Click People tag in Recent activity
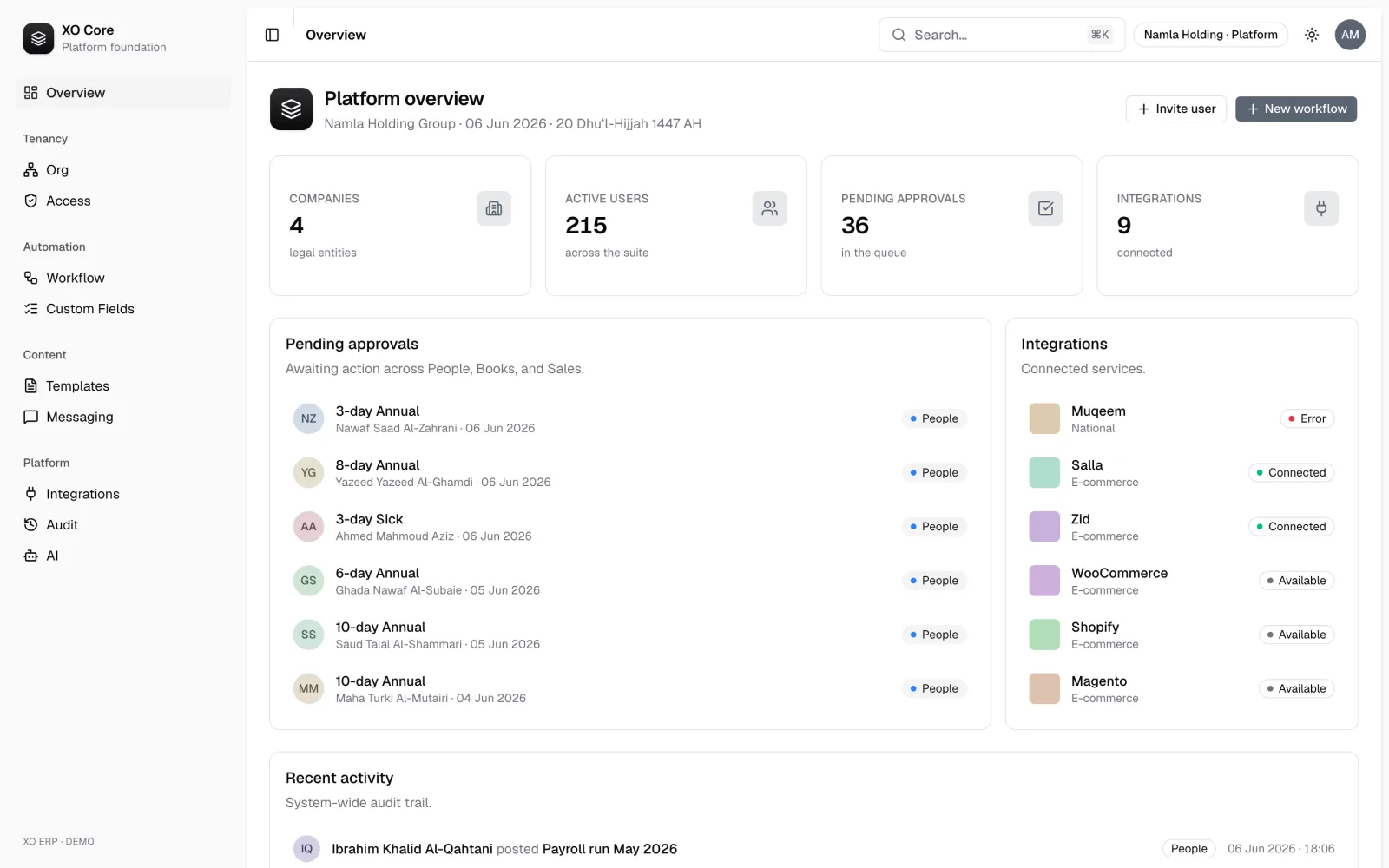1389x868 pixels. (1188, 849)
